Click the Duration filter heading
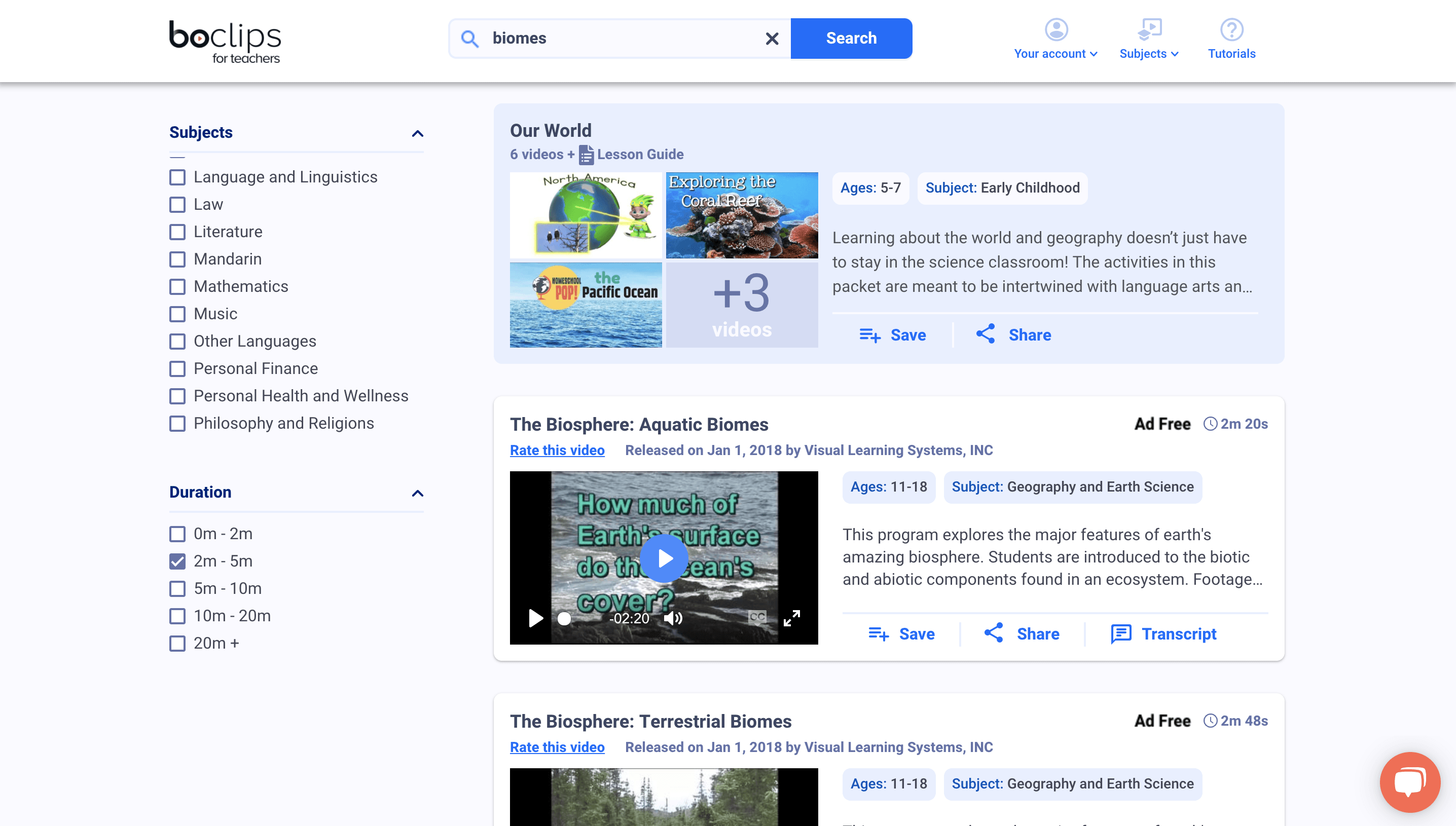 (200, 492)
